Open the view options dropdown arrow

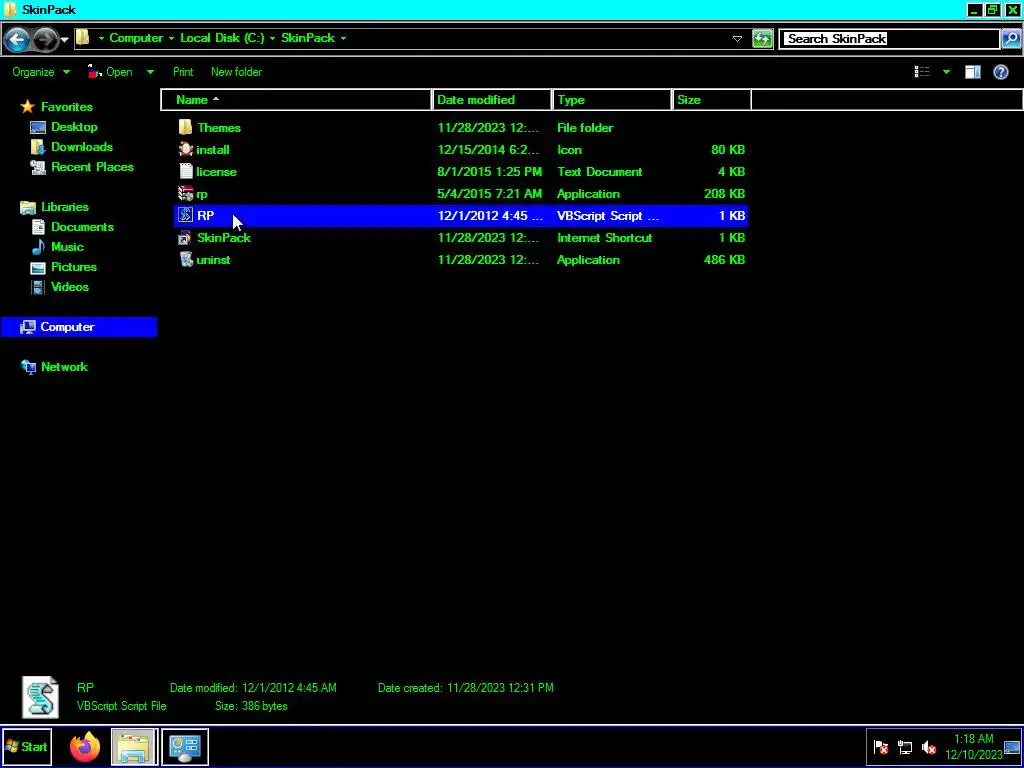pos(946,72)
